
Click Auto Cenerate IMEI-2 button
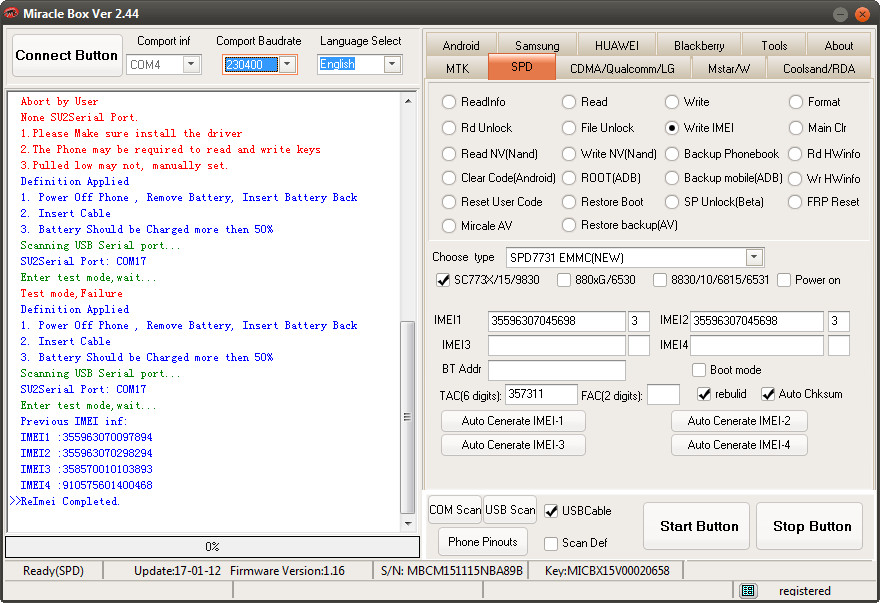click(739, 421)
